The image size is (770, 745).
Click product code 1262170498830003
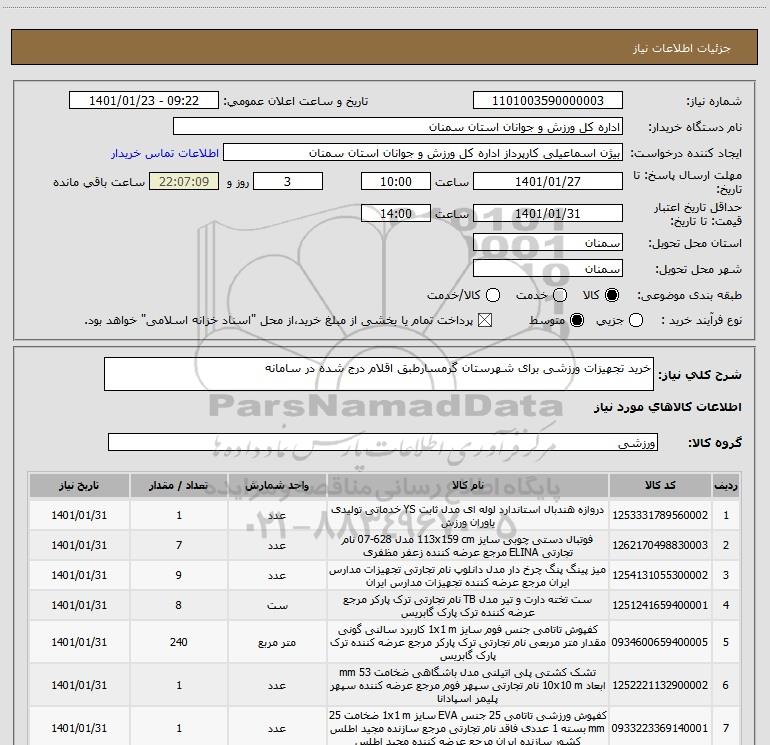click(660, 546)
